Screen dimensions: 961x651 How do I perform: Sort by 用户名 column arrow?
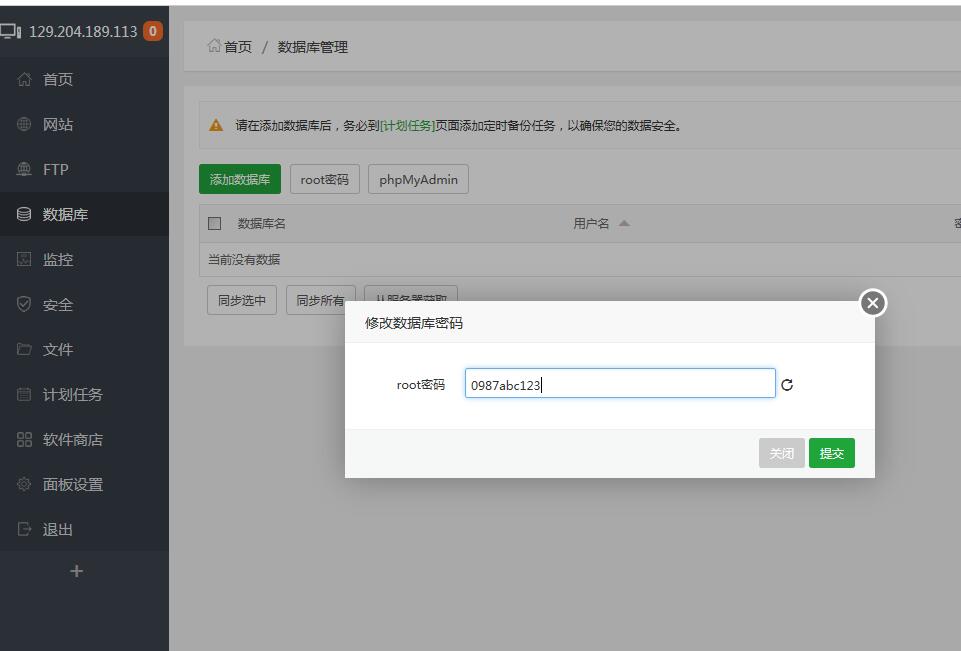tap(624, 224)
